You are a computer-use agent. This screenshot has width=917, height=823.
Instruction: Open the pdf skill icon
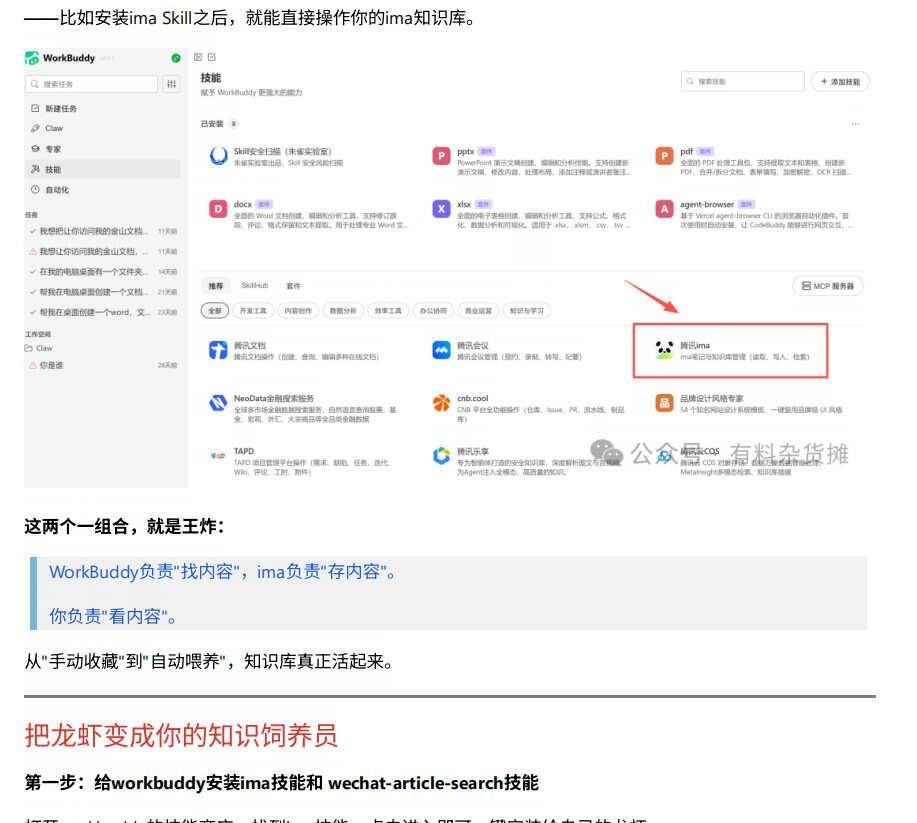pos(664,156)
